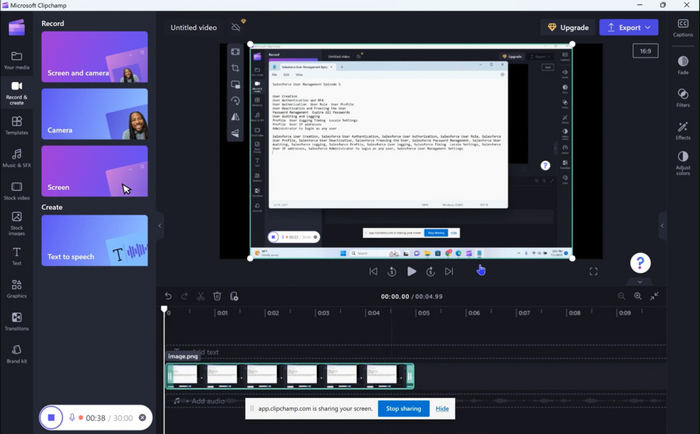Change the 16:9 aspect ratio

click(646, 51)
